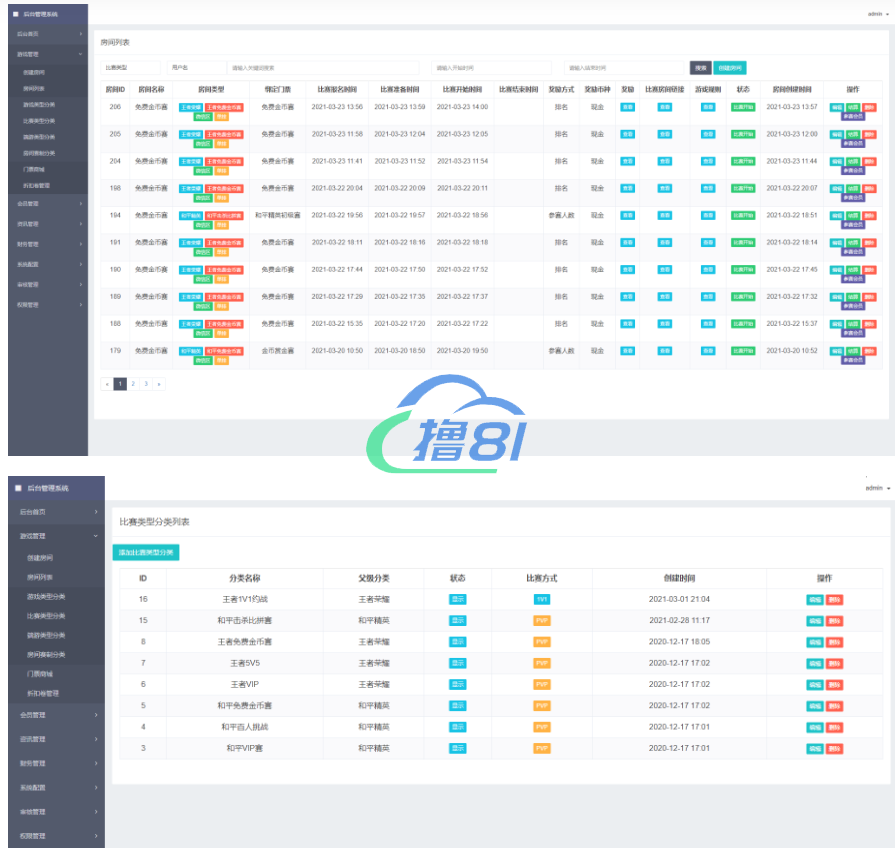Open admin dropdown in top panel
The image size is (895, 848).
tap(874, 14)
